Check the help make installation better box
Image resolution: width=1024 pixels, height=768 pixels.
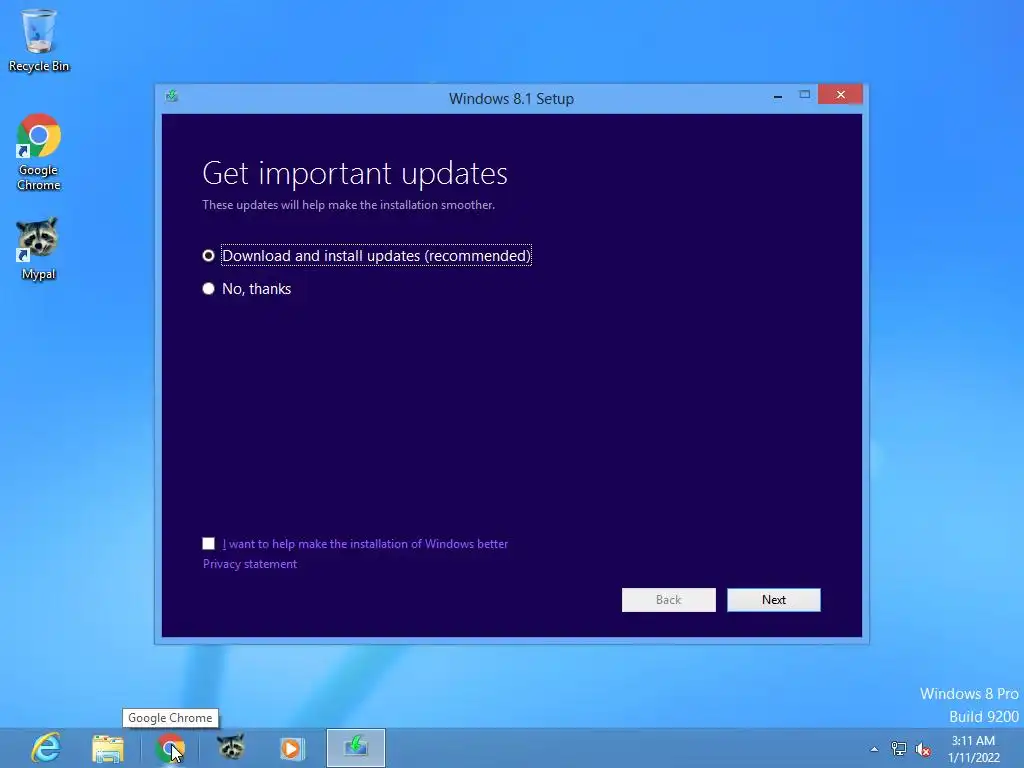pyautogui.click(x=208, y=543)
